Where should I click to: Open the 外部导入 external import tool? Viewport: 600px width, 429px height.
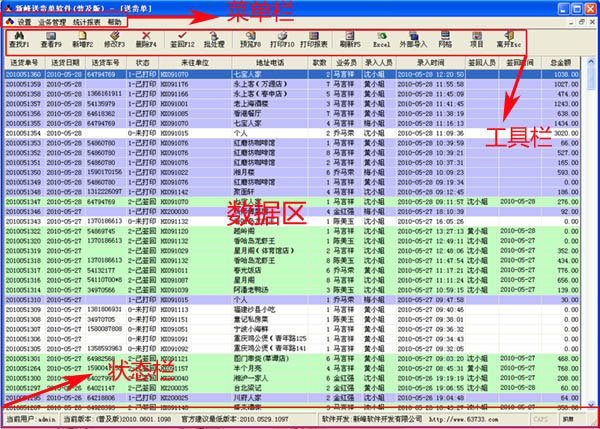[413, 40]
